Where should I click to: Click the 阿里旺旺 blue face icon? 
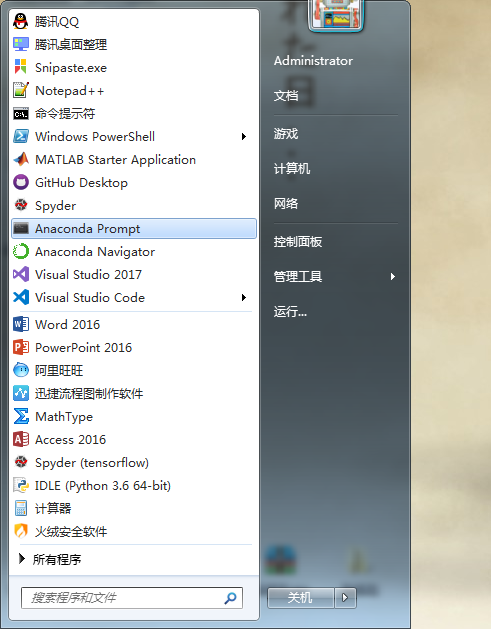20,370
